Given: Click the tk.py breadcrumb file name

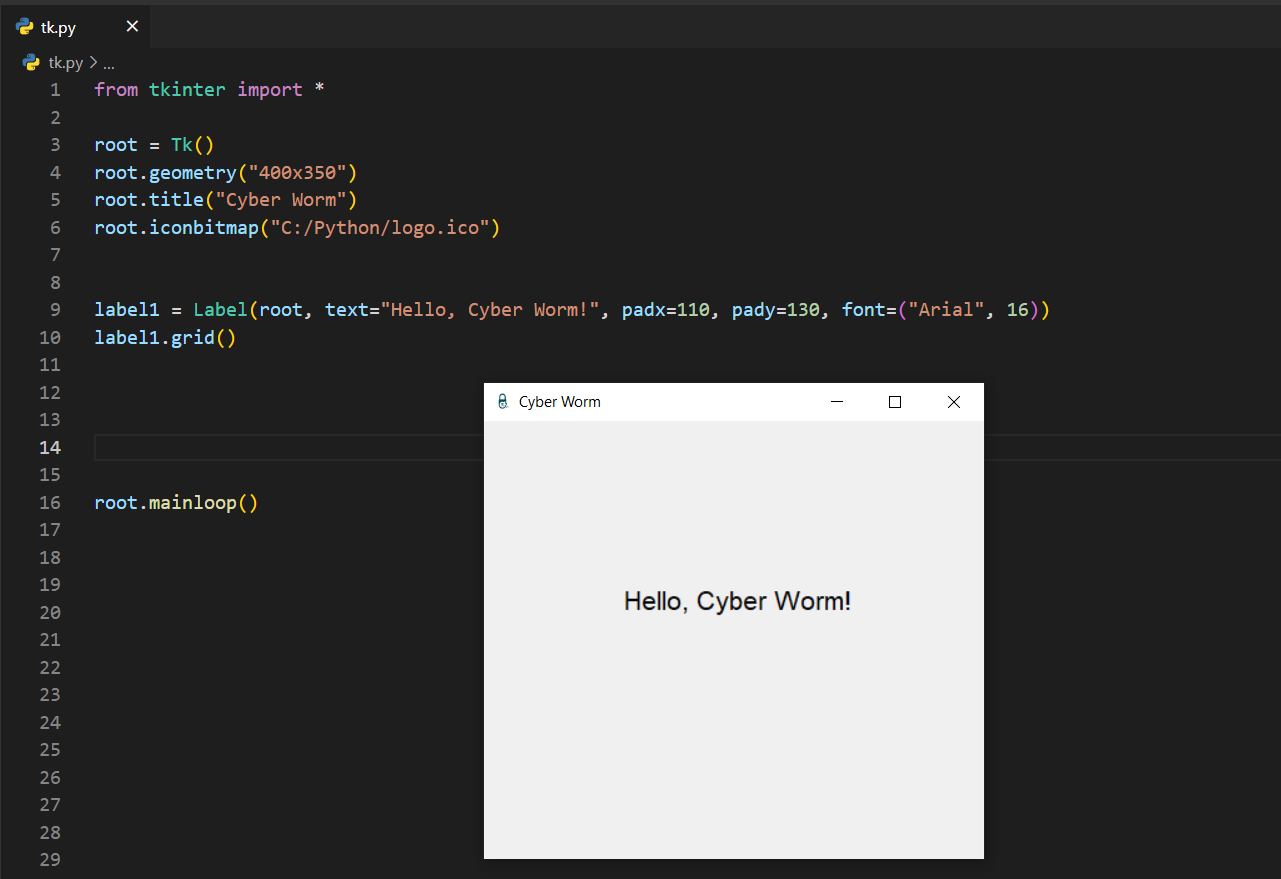Looking at the screenshot, I should (x=66, y=63).
